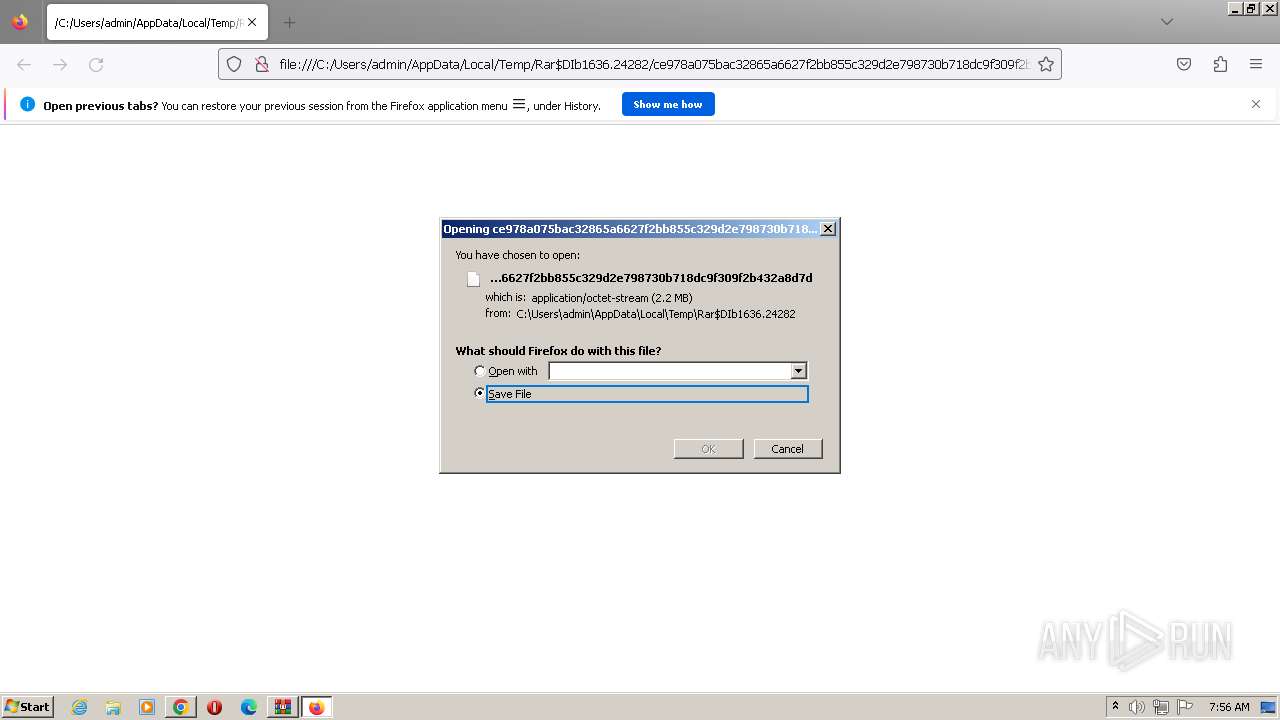Screen dimensions: 1280x720
Task: Close the Opening file dialog
Action: click(827, 229)
